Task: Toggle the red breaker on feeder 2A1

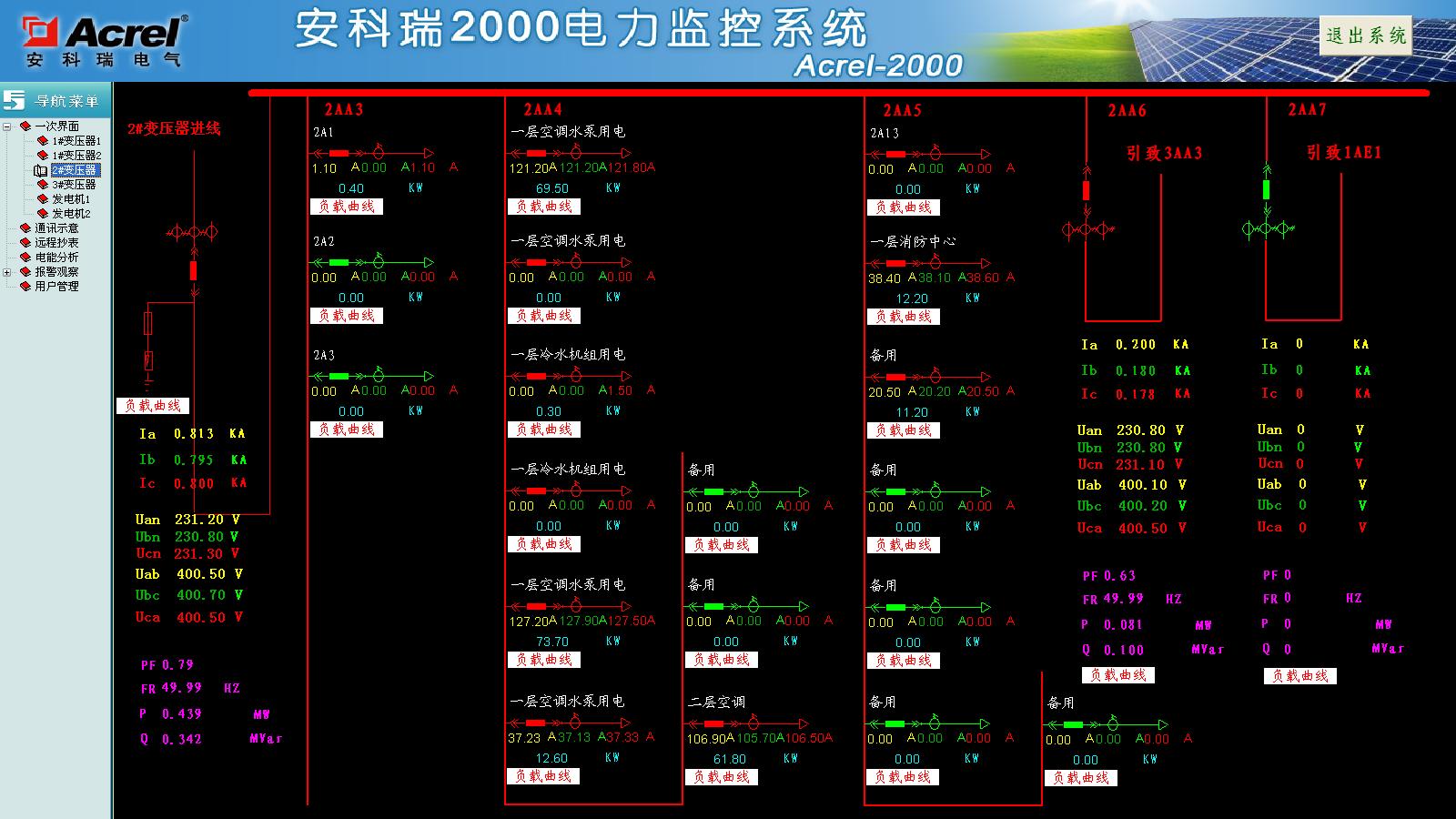Action: point(339,154)
